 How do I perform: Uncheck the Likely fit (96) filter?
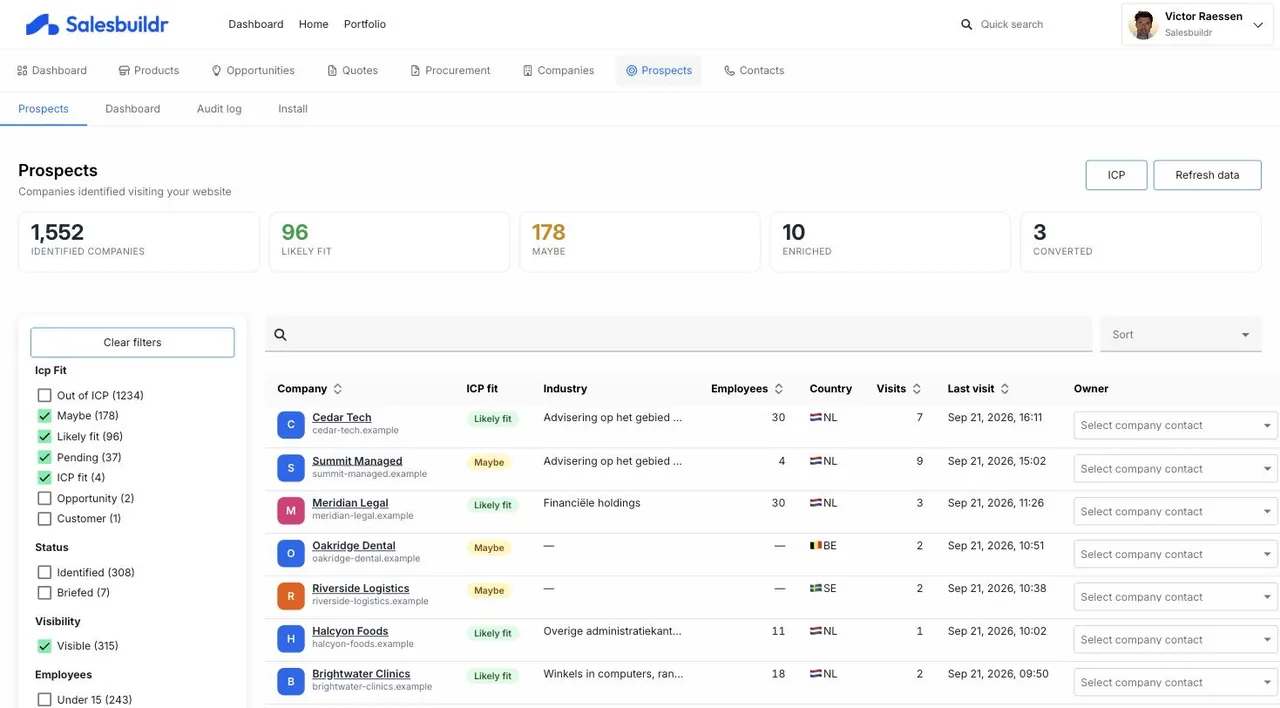click(x=44, y=436)
